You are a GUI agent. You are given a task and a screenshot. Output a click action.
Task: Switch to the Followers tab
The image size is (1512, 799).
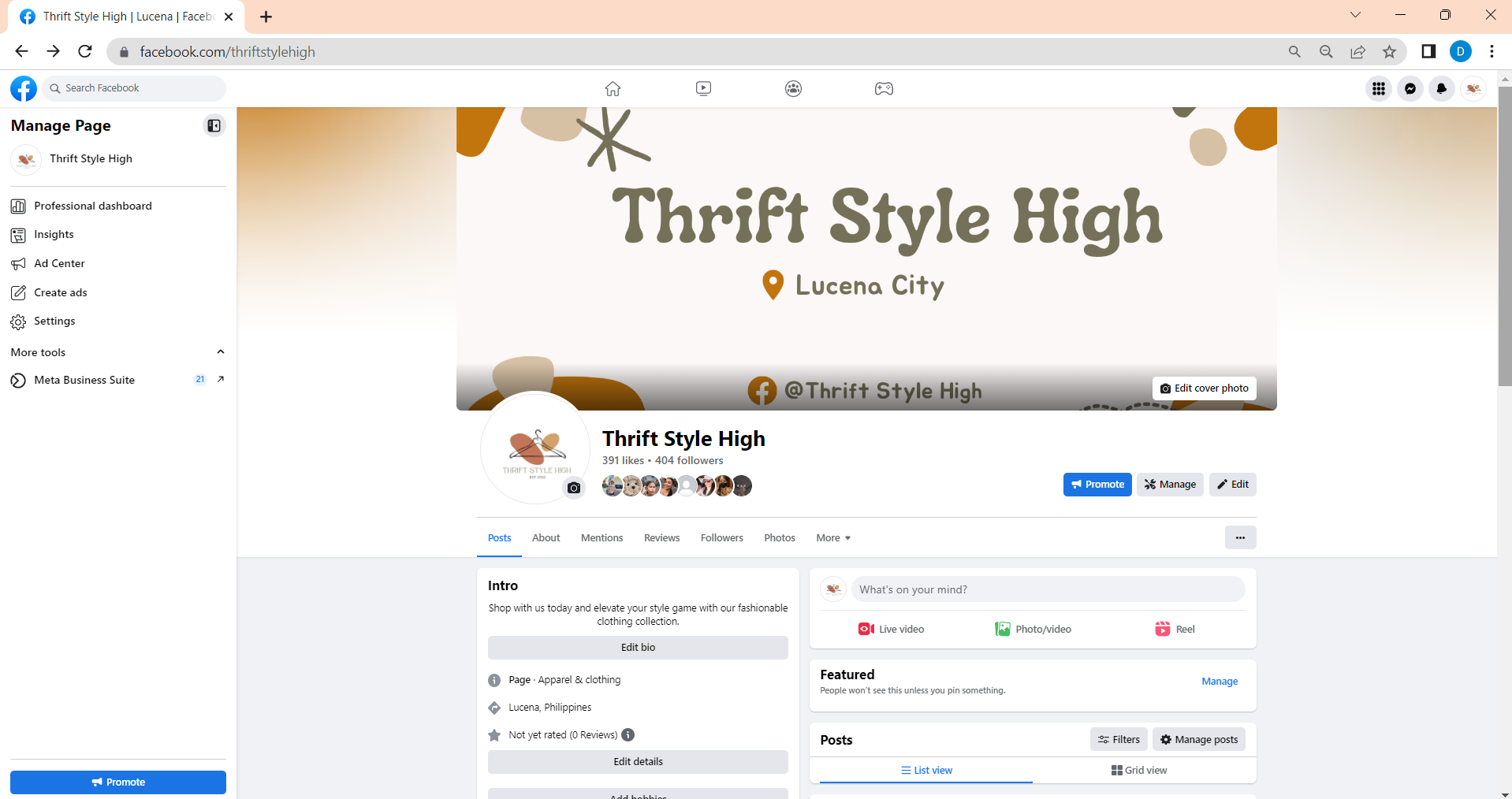pos(721,538)
